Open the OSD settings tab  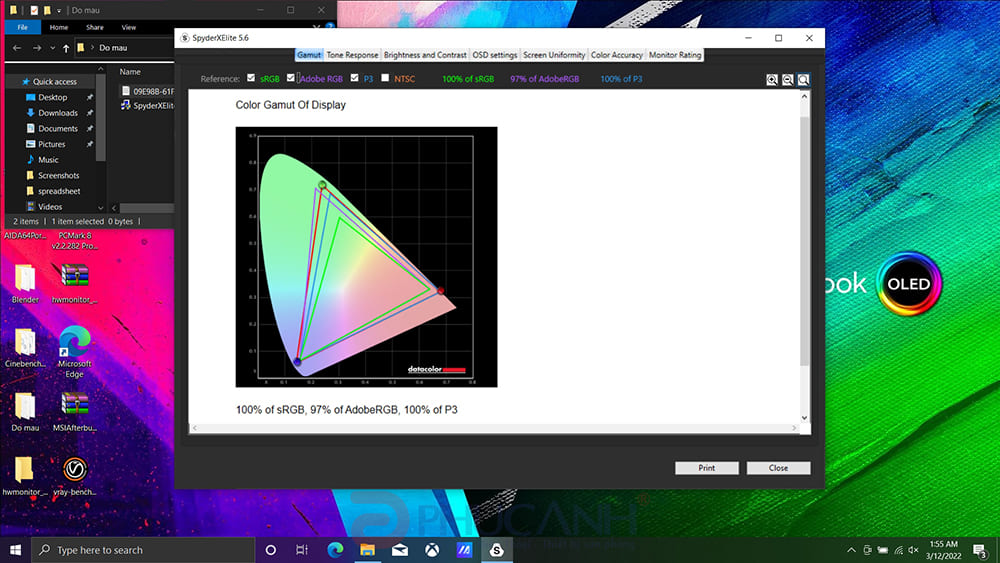(494, 55)
